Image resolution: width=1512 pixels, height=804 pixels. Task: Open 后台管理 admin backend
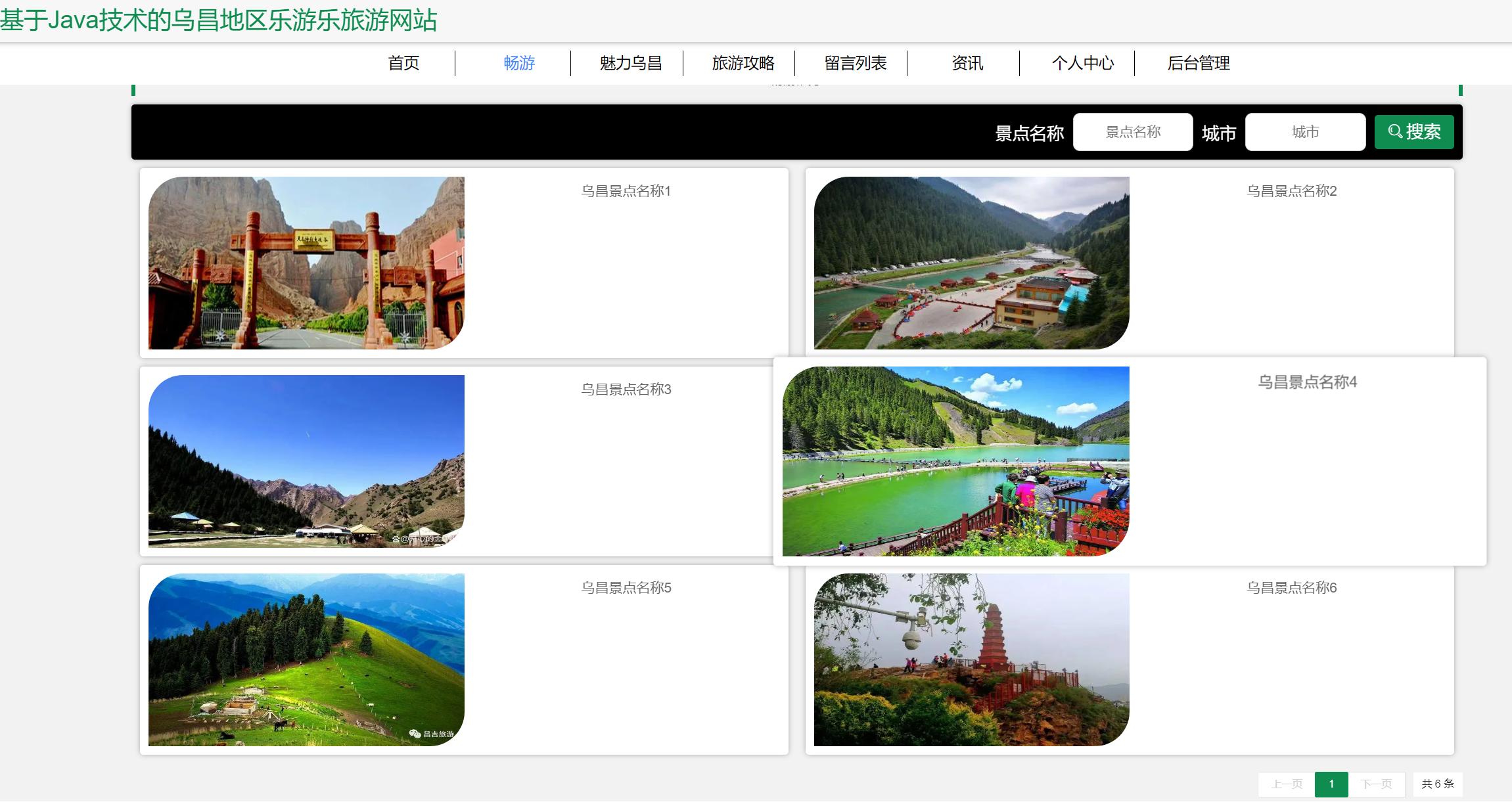[1198, 63]
